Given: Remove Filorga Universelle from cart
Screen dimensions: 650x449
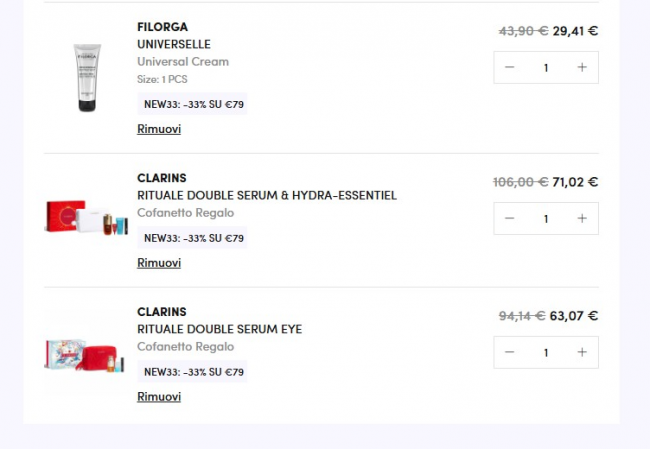Looking at the screenshot, I should tap(159, 129).
